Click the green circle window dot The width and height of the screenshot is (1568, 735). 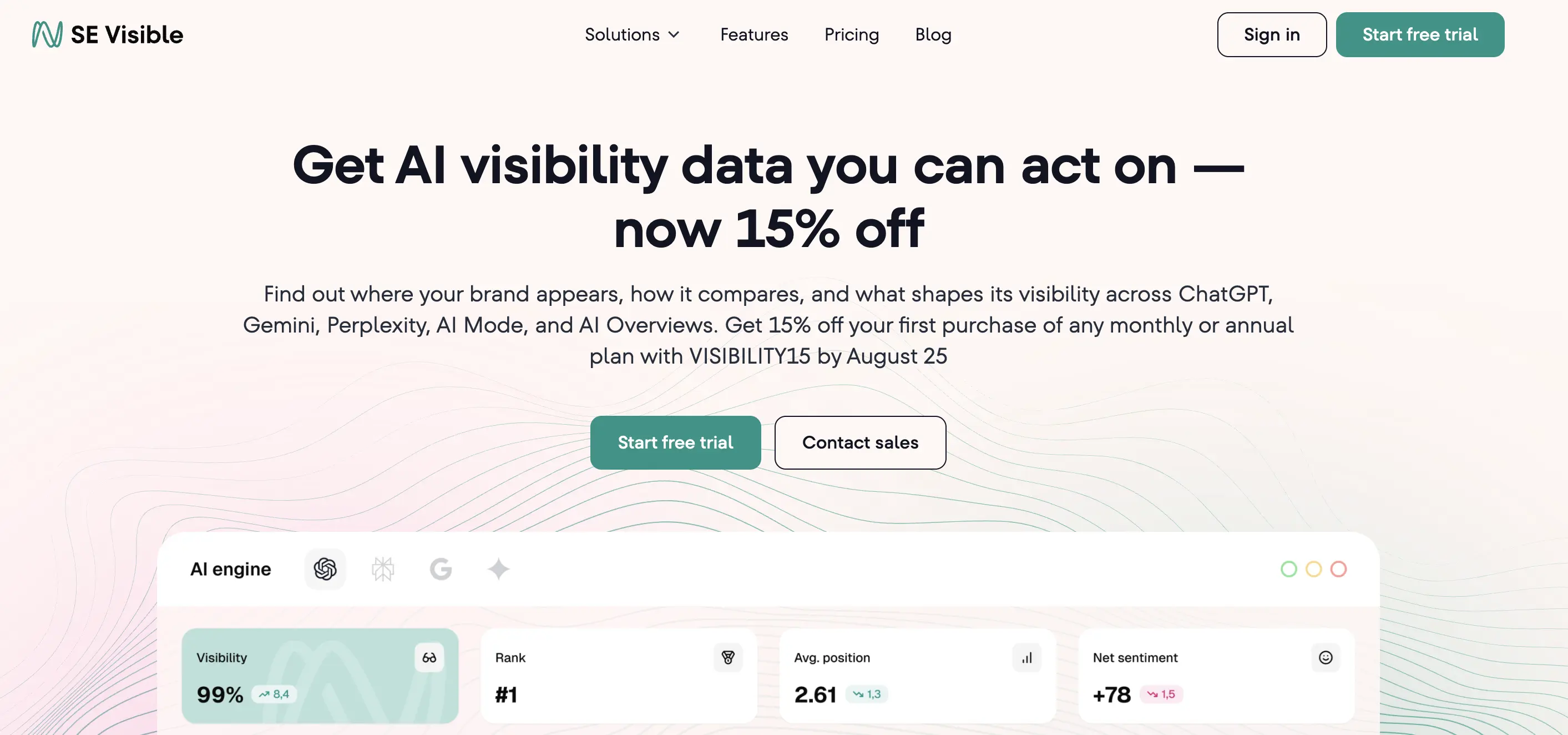[x=1288, y=569]
